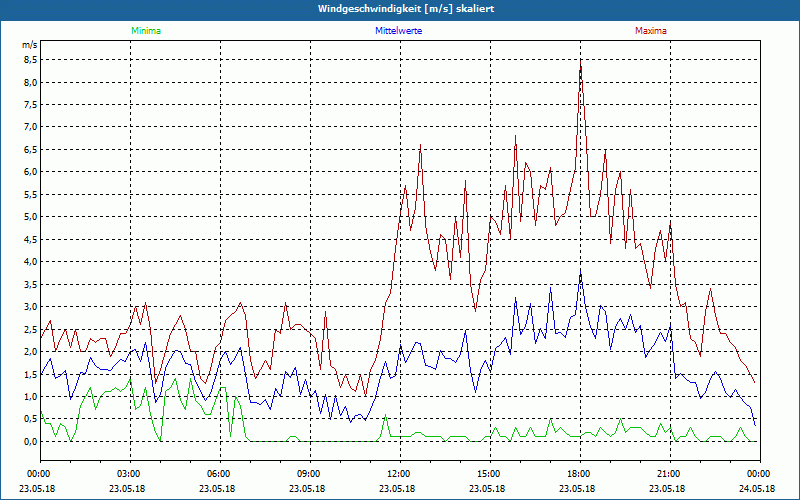
Task: Click the '4,0' y-axis value
Action: point(31,262)
